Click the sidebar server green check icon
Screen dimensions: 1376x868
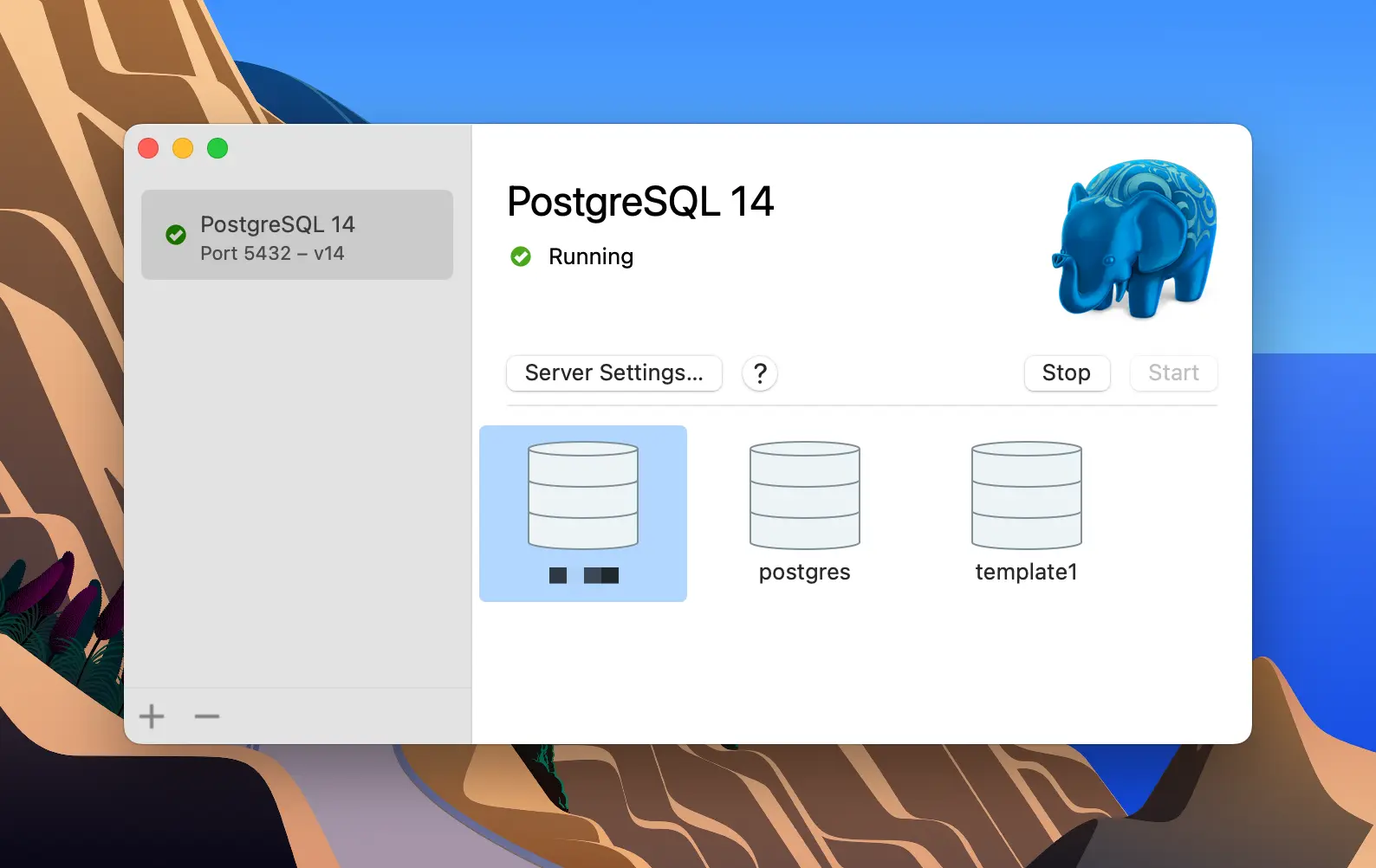click(176, 235)
